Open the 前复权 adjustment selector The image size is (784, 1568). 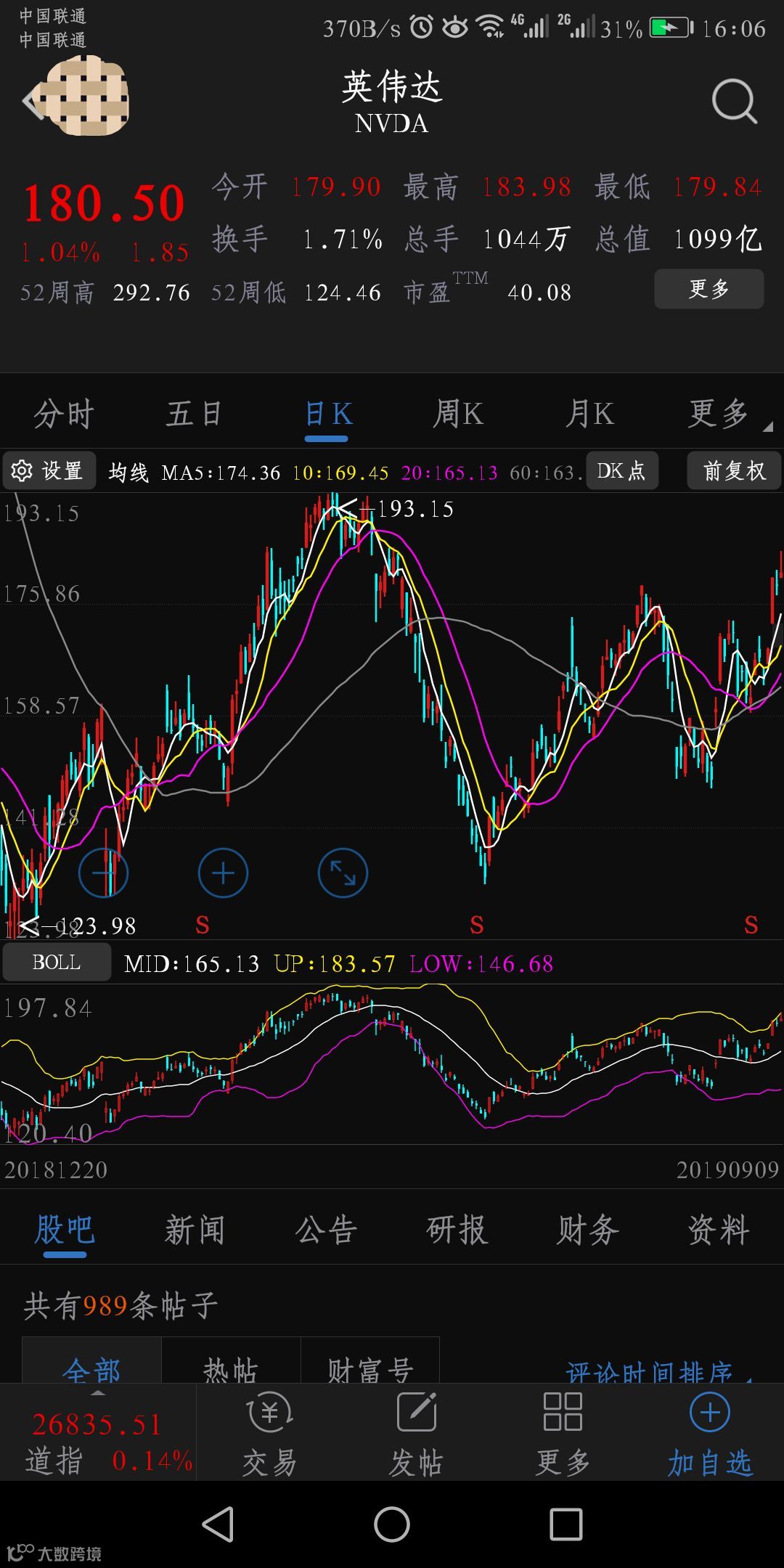pos(734,471)
